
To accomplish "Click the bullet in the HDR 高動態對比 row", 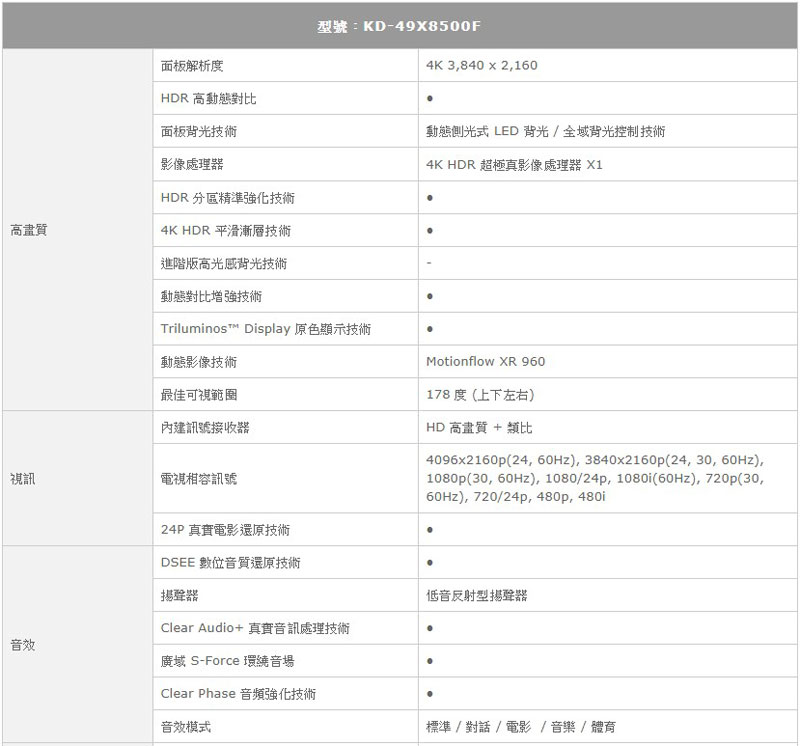I will tap(430, 98).
